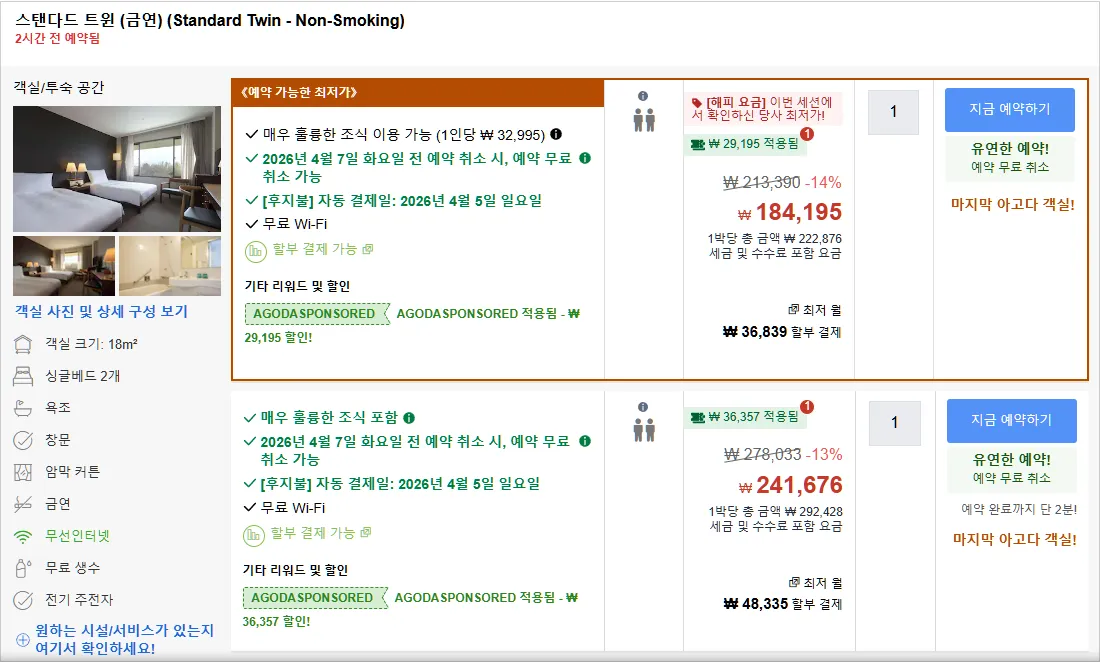Click occupancy info icon in ₩241,676 offer
Image resolution: width=1100 pixels, height=662 pixels.
point(643,407)
